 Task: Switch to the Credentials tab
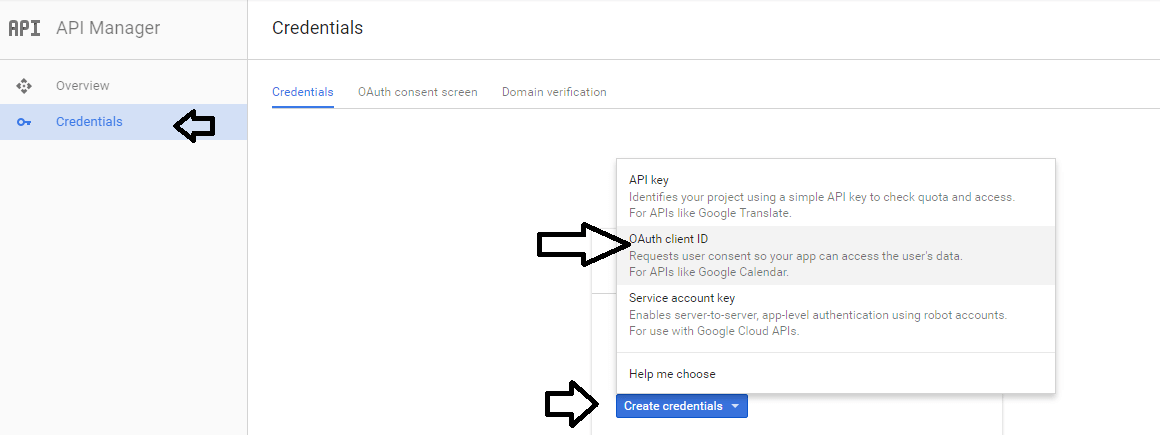pos(303,92)
